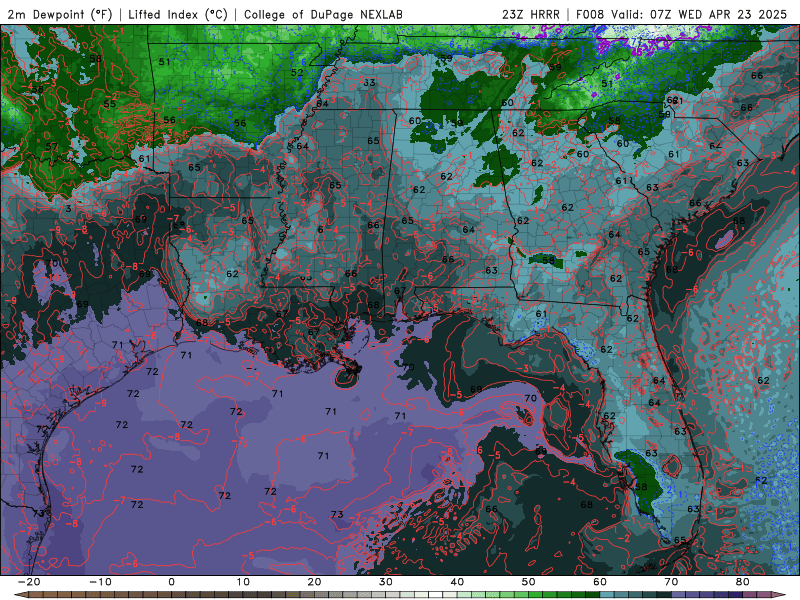Click the "40" label under the color bar
The height and width of the screenshot is (600, 800).
click(457, 582)
